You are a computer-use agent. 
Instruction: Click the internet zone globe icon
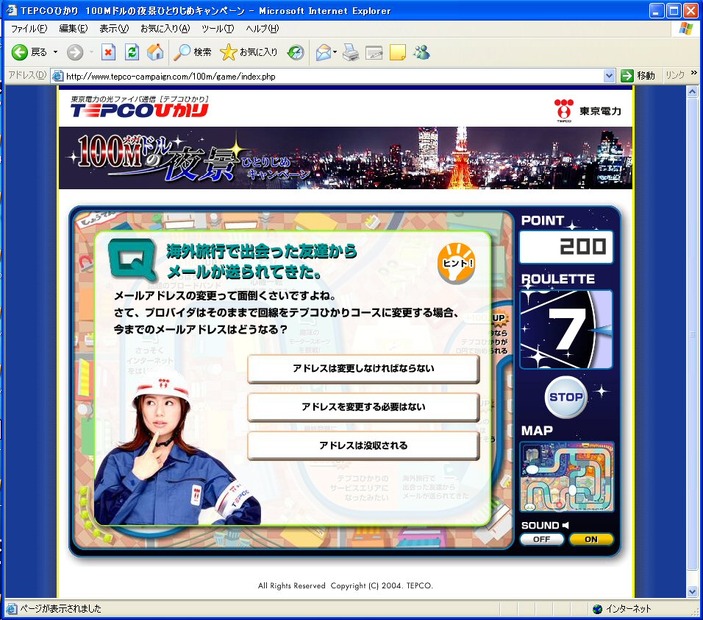(x=597, y=609)
